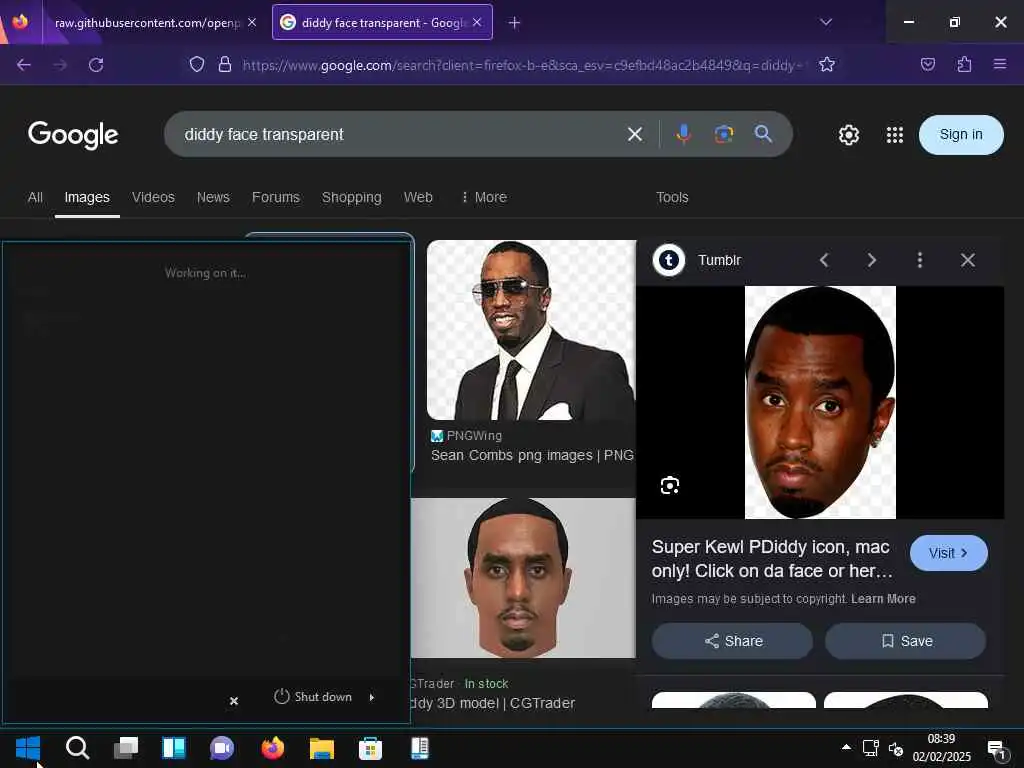Image resolution: width=1024 pixels, height=768 pixels.
Task: Open the Firefox hamburger application menu
Action: pos(999,65)
